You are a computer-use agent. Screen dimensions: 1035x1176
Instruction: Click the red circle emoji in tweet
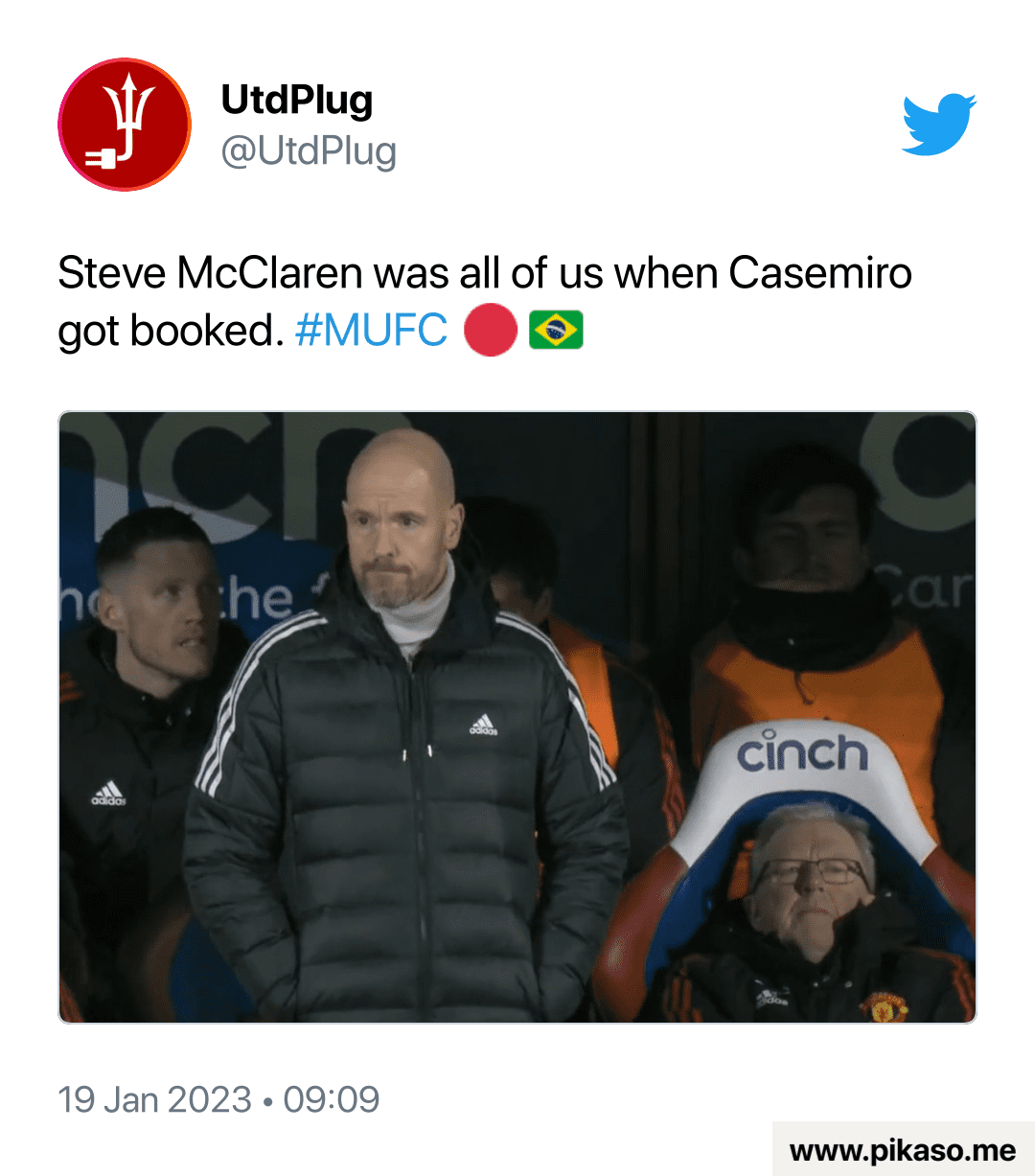(491, 331)
